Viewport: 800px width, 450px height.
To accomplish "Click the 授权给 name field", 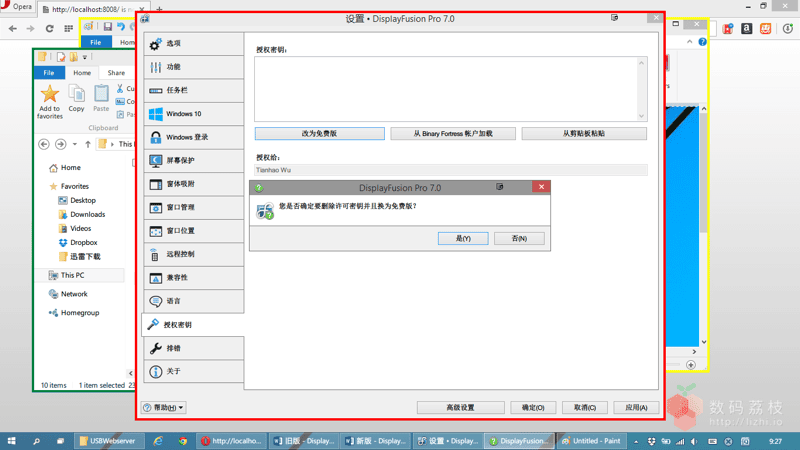I will pos(451,170).
